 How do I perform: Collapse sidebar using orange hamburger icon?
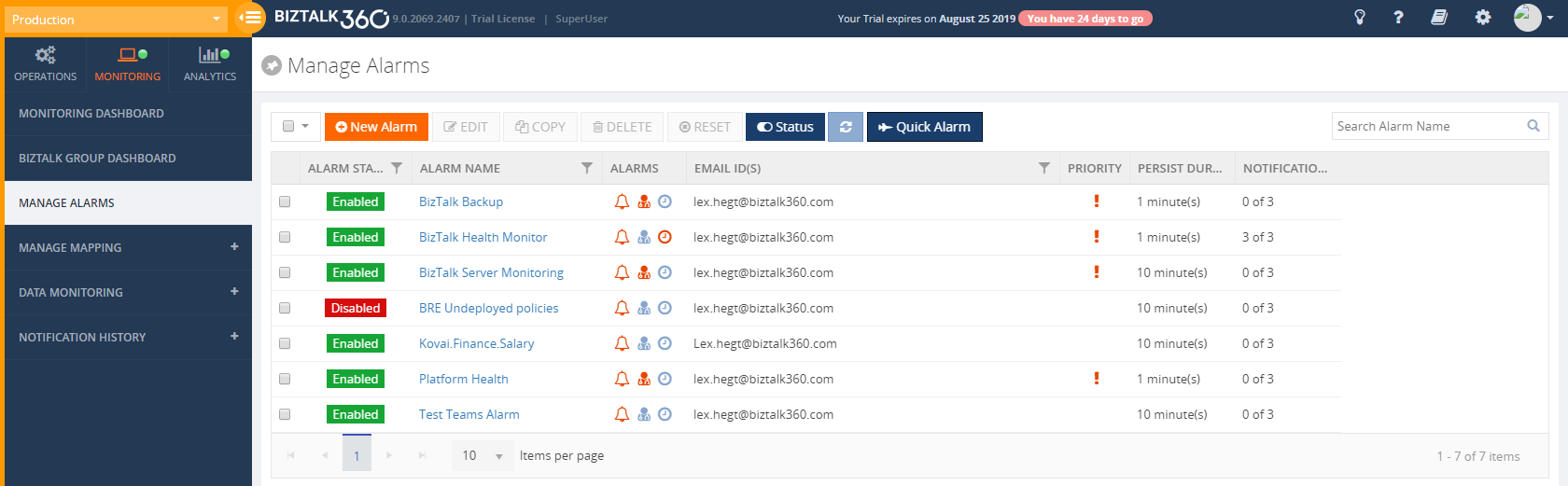[251, 18]
